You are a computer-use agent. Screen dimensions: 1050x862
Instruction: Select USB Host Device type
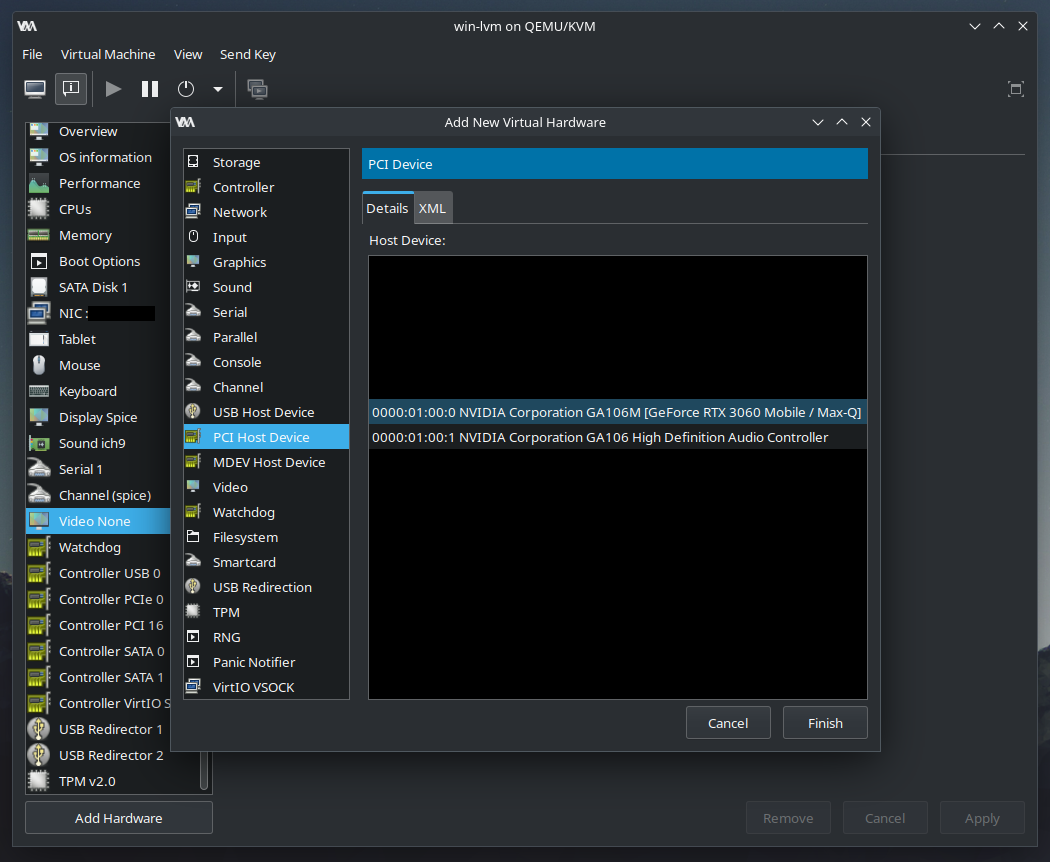point(267,413)
